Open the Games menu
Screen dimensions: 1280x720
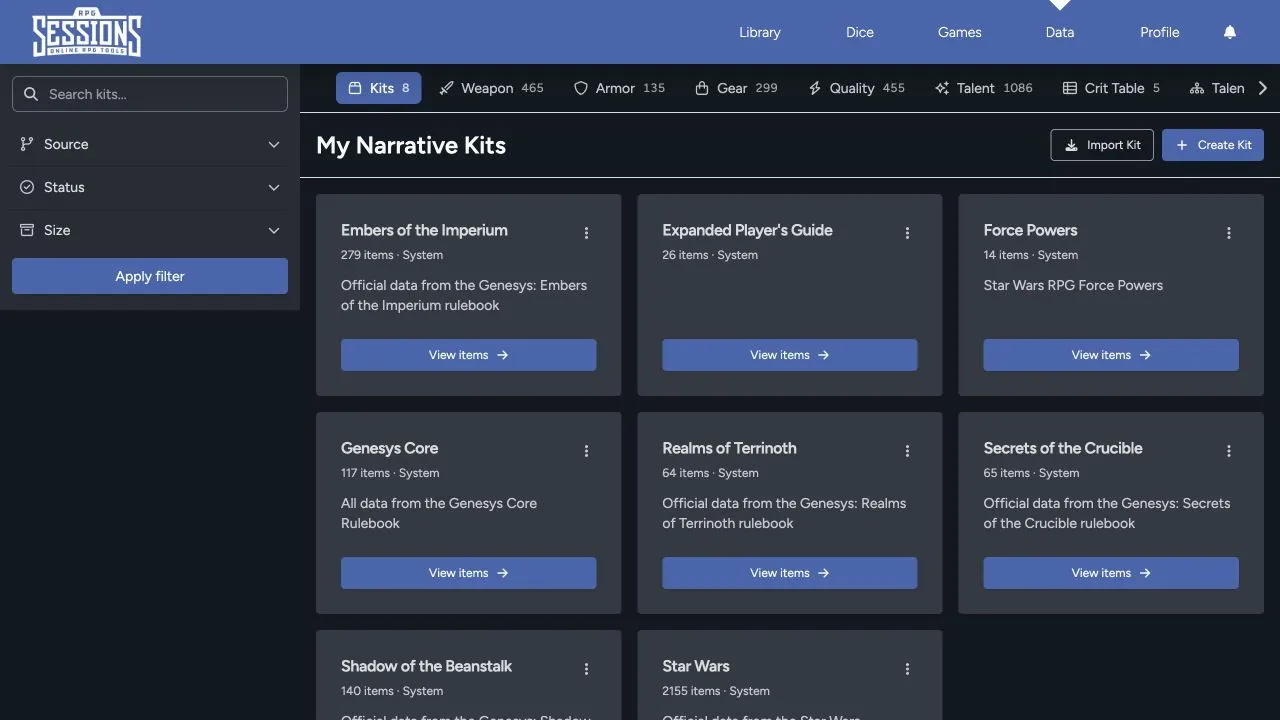(x=960, y=32)
